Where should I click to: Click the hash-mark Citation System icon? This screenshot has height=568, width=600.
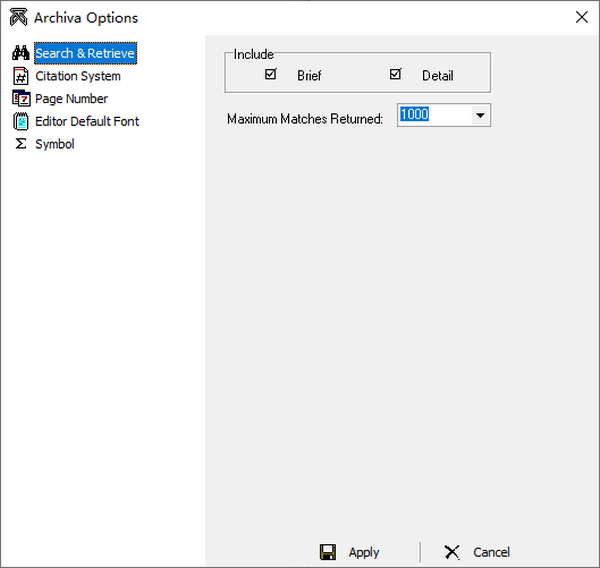tap(20, 76)
